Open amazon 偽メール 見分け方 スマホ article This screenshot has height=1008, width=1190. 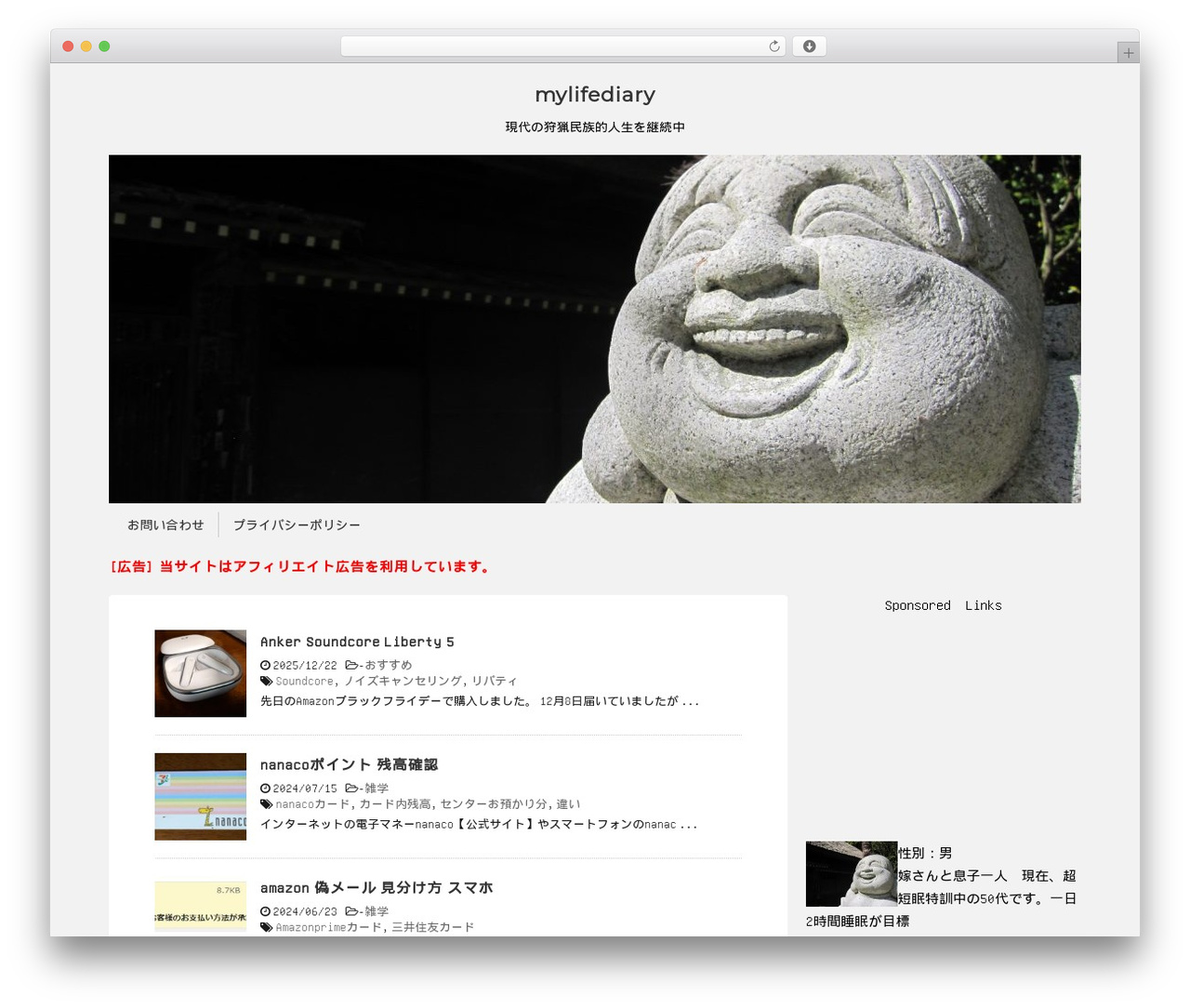(x=377, y=888)
